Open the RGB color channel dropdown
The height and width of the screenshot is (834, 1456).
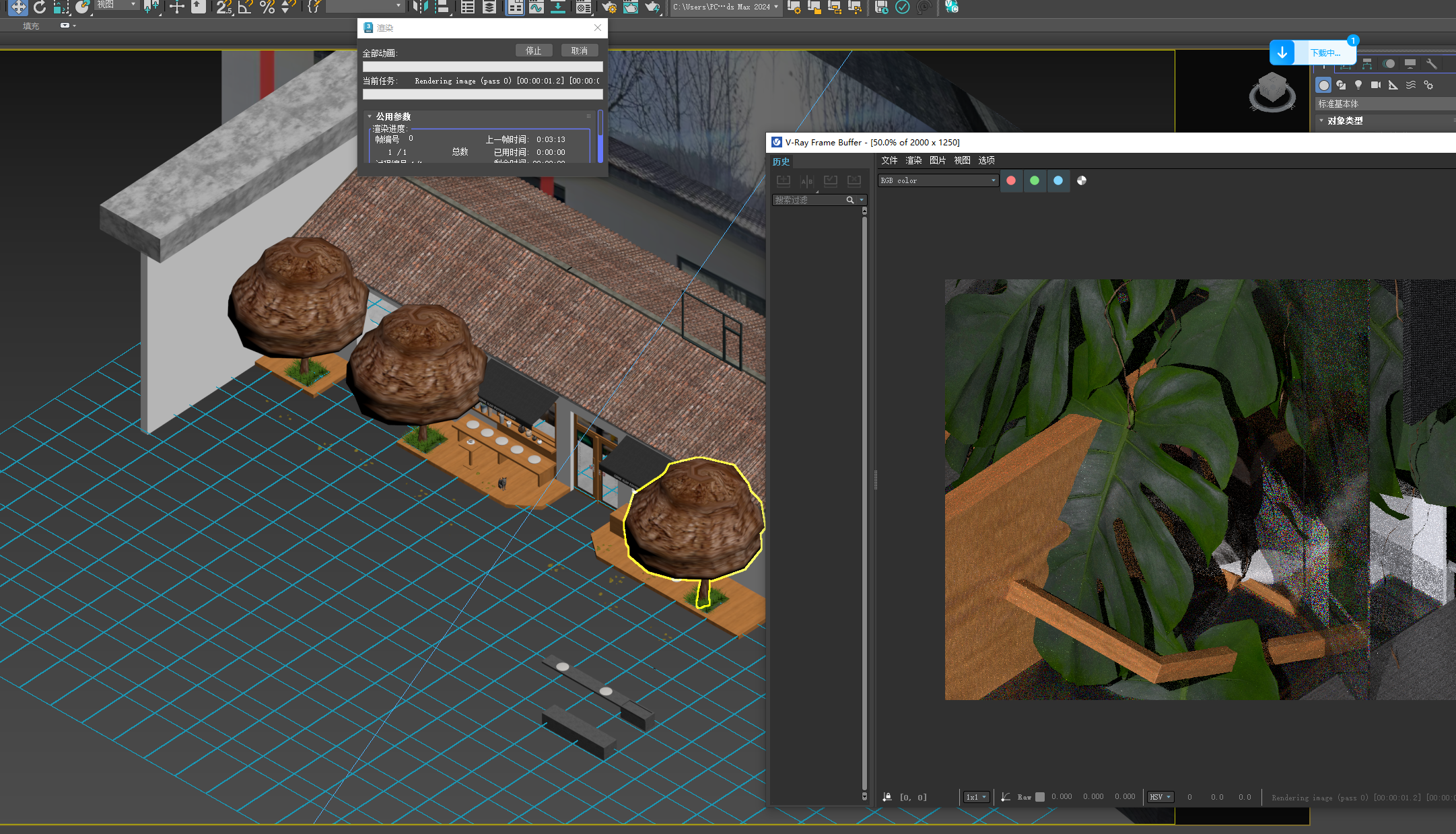938,180
